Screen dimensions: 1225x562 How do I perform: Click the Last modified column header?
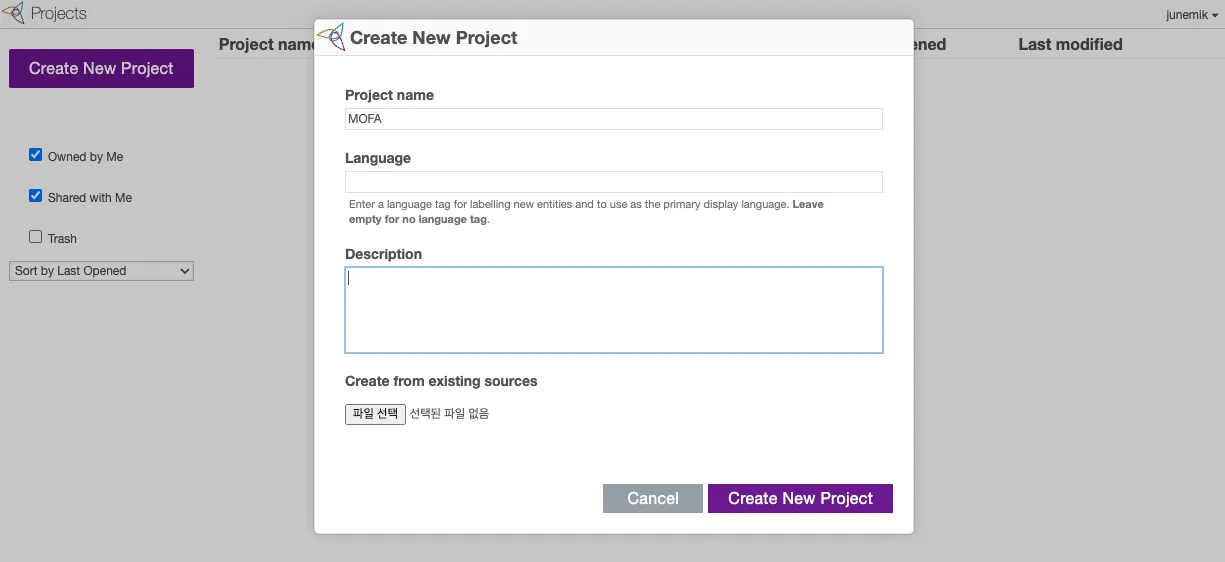click(1070, 44)
